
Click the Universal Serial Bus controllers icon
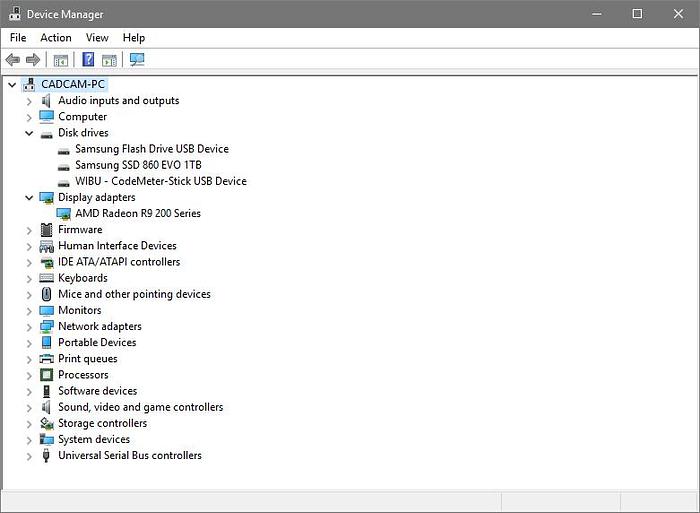click(x=46, y=456)
